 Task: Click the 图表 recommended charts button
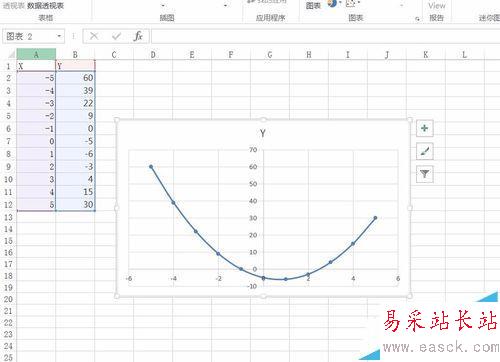coord(313,6)
